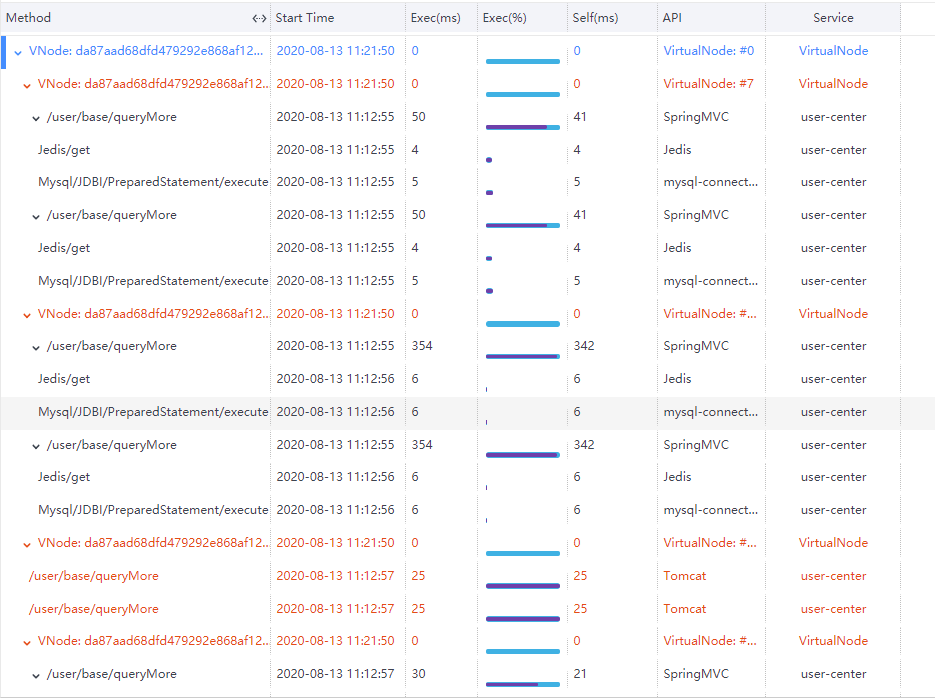
Task: Click the SpringMVC cell in the Exec 30 row
Action: click(x=696, y=674)
